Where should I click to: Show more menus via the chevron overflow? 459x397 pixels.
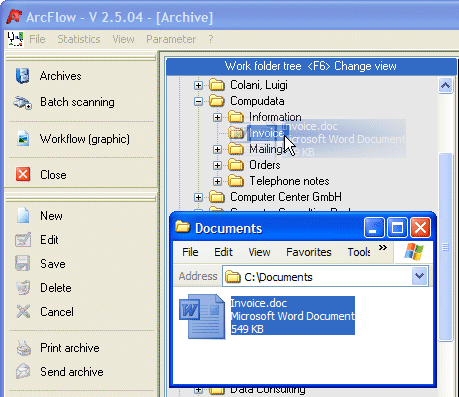coord(383,247)
